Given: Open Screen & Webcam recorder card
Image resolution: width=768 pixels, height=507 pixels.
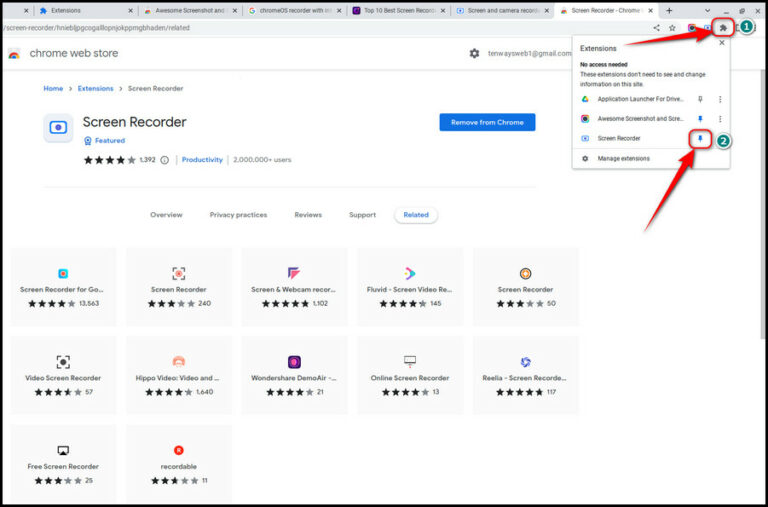Looking at the screenshot, I should (294, 287).
